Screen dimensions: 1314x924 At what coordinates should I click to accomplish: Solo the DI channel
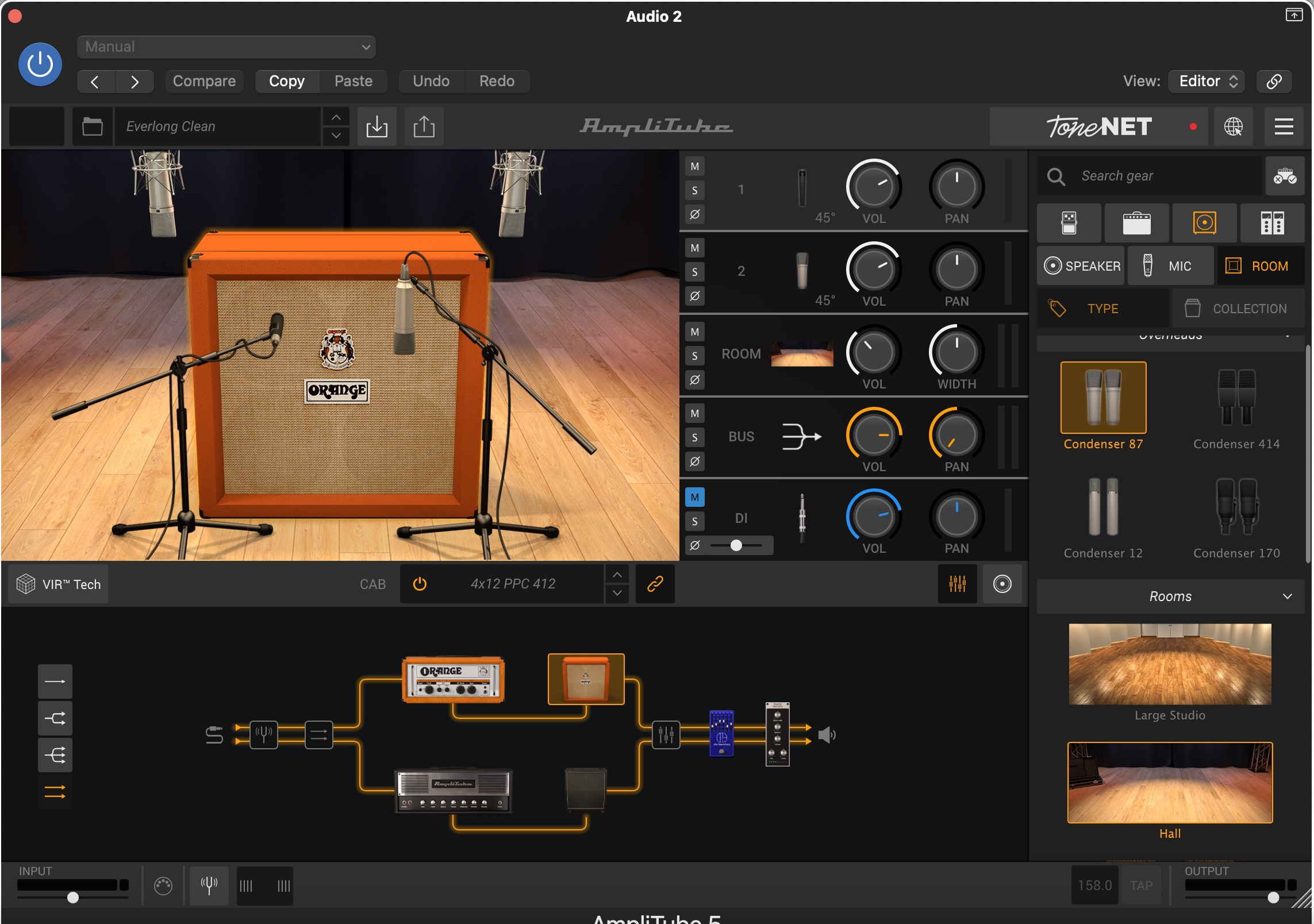click(695, 522)
